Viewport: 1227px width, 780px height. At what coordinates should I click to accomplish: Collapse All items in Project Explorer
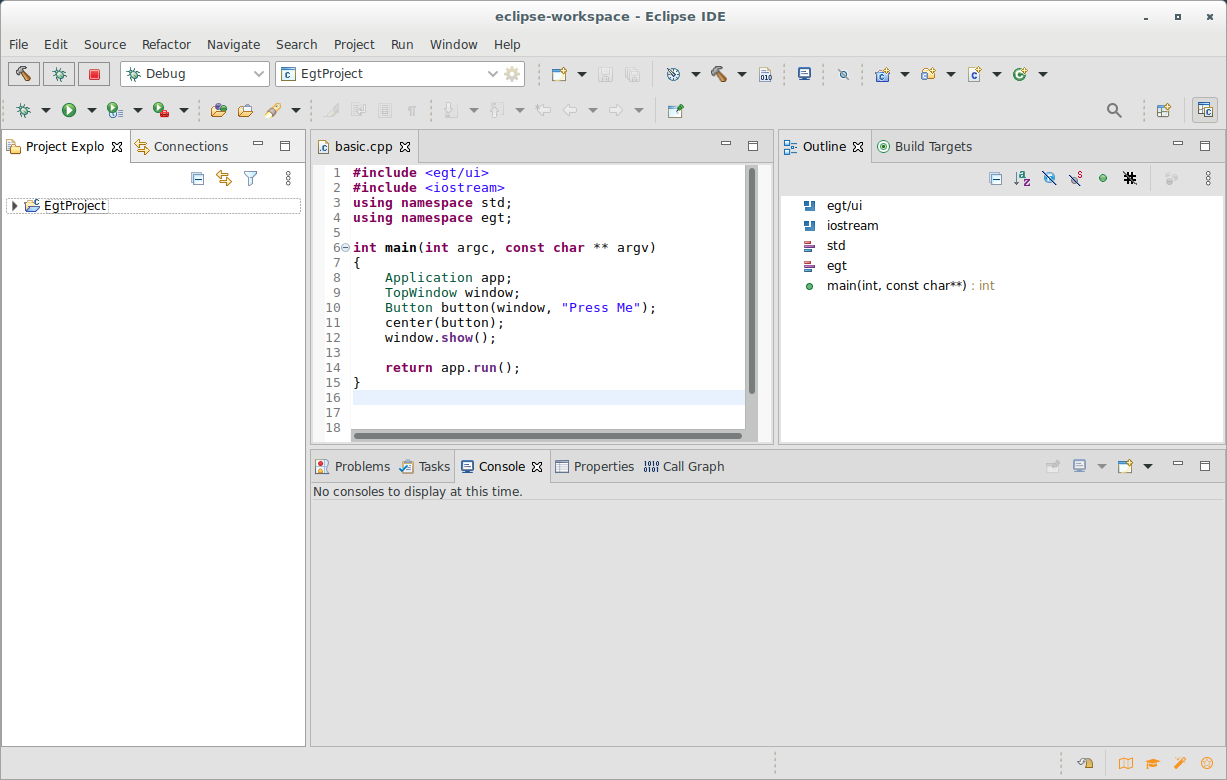coord(196,178)
